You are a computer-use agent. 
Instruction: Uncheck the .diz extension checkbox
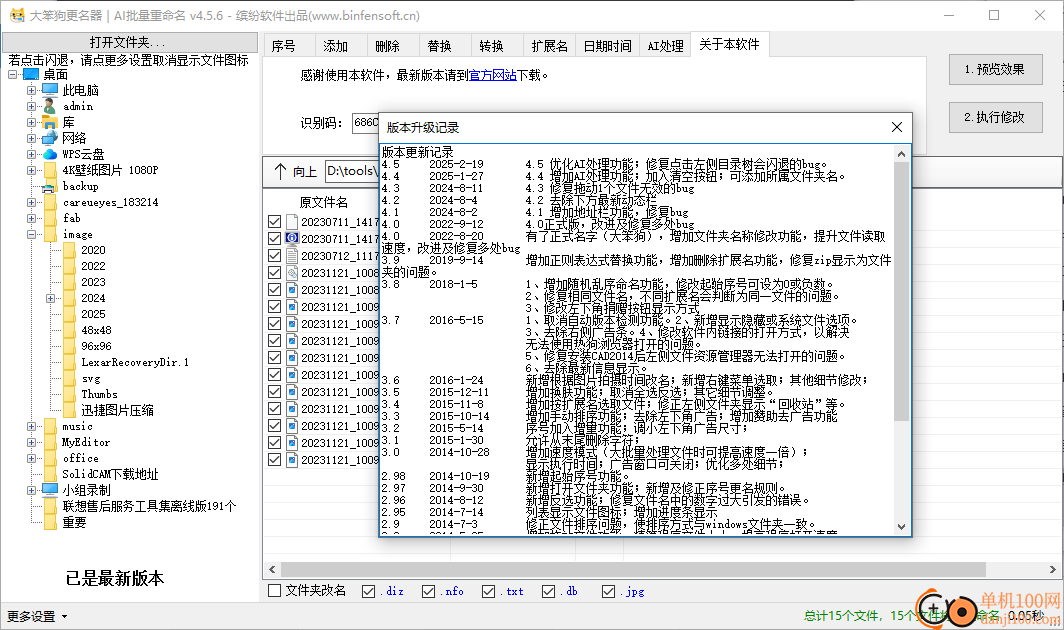point(368,591)
